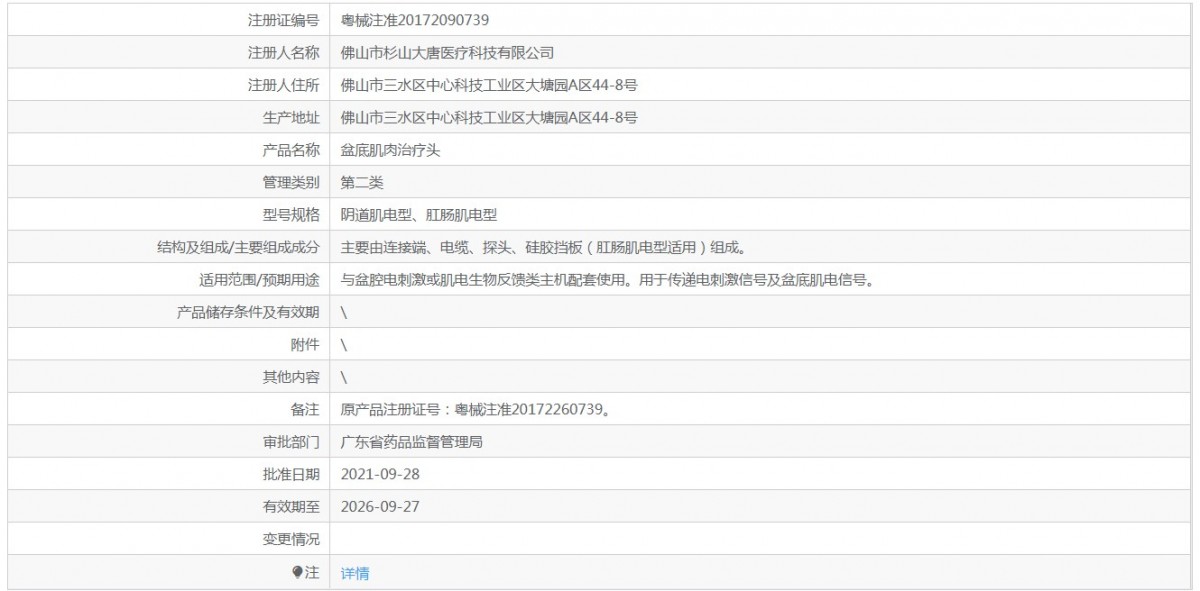Select approval date 2021-09-28
This screenshot has height=591, width=1200.
(380, 474)
